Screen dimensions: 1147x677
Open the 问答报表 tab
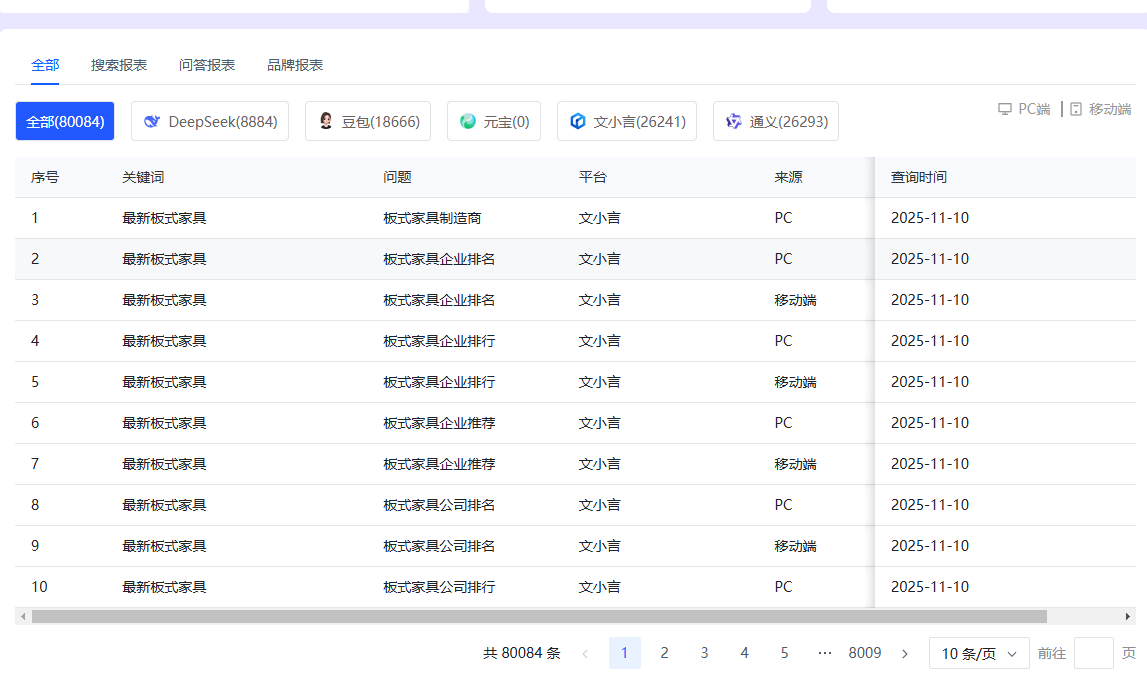coord(205,64)
